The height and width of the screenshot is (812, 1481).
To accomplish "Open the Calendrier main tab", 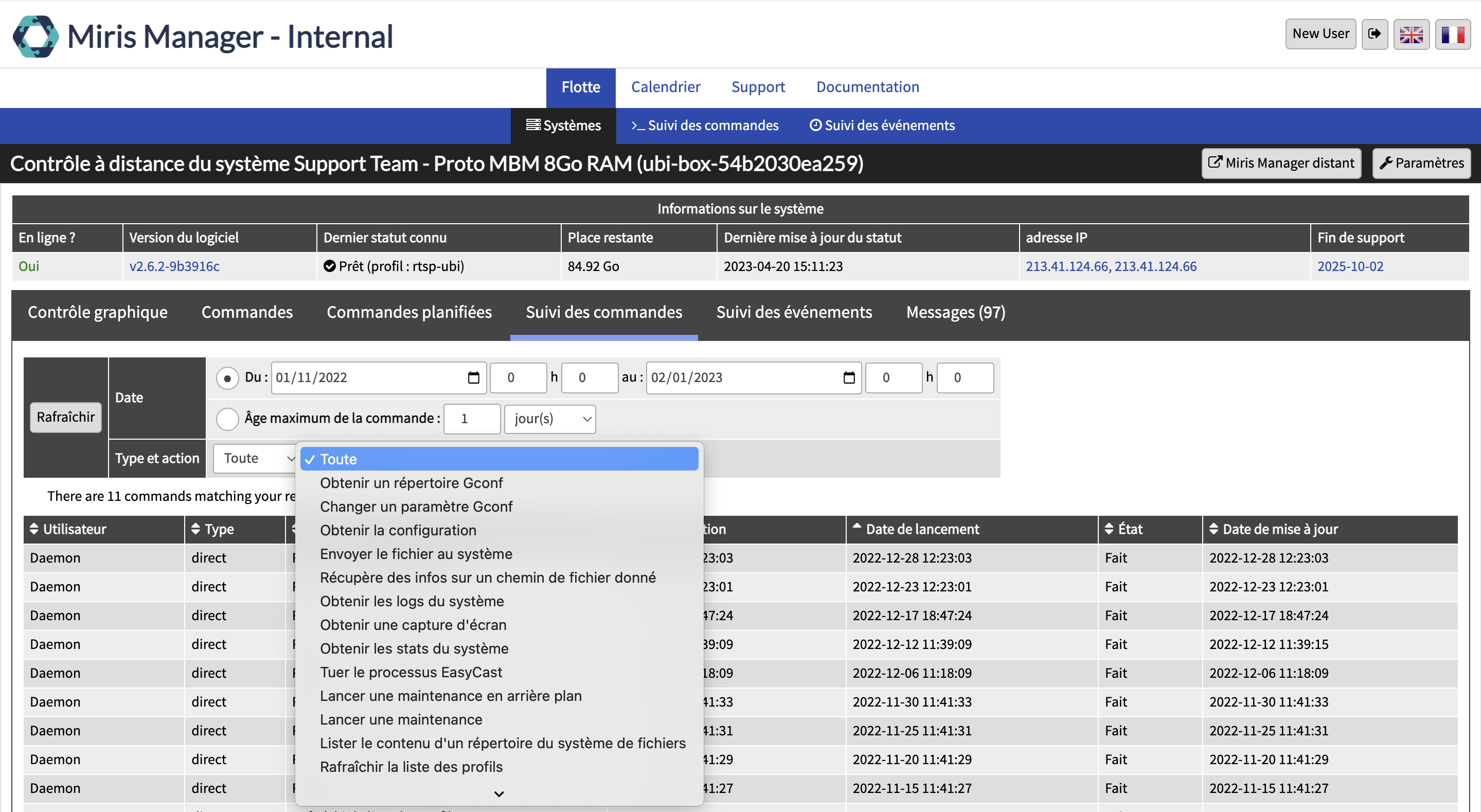I will coord(666,87).
